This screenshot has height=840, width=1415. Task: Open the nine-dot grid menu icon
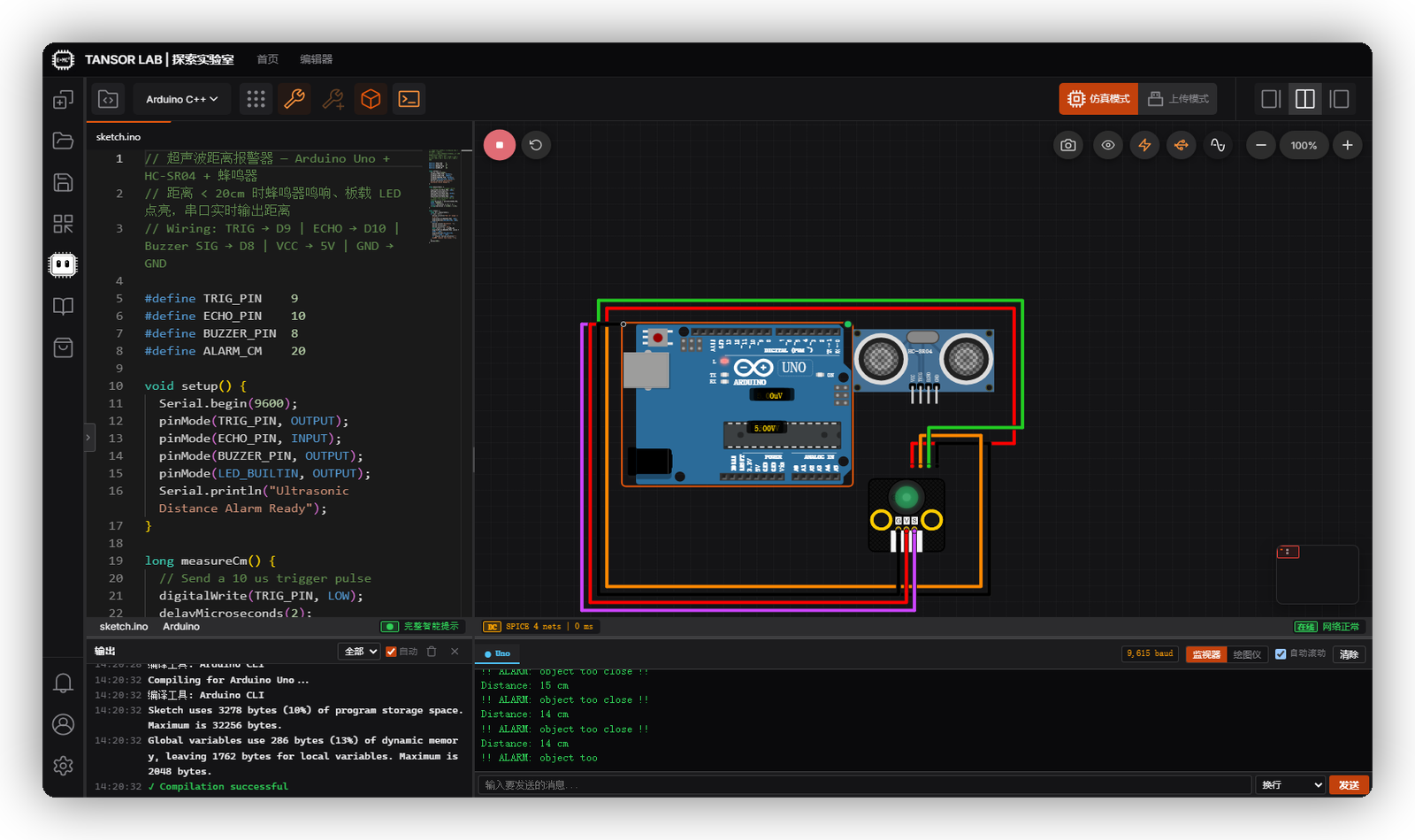pos(256,99)
